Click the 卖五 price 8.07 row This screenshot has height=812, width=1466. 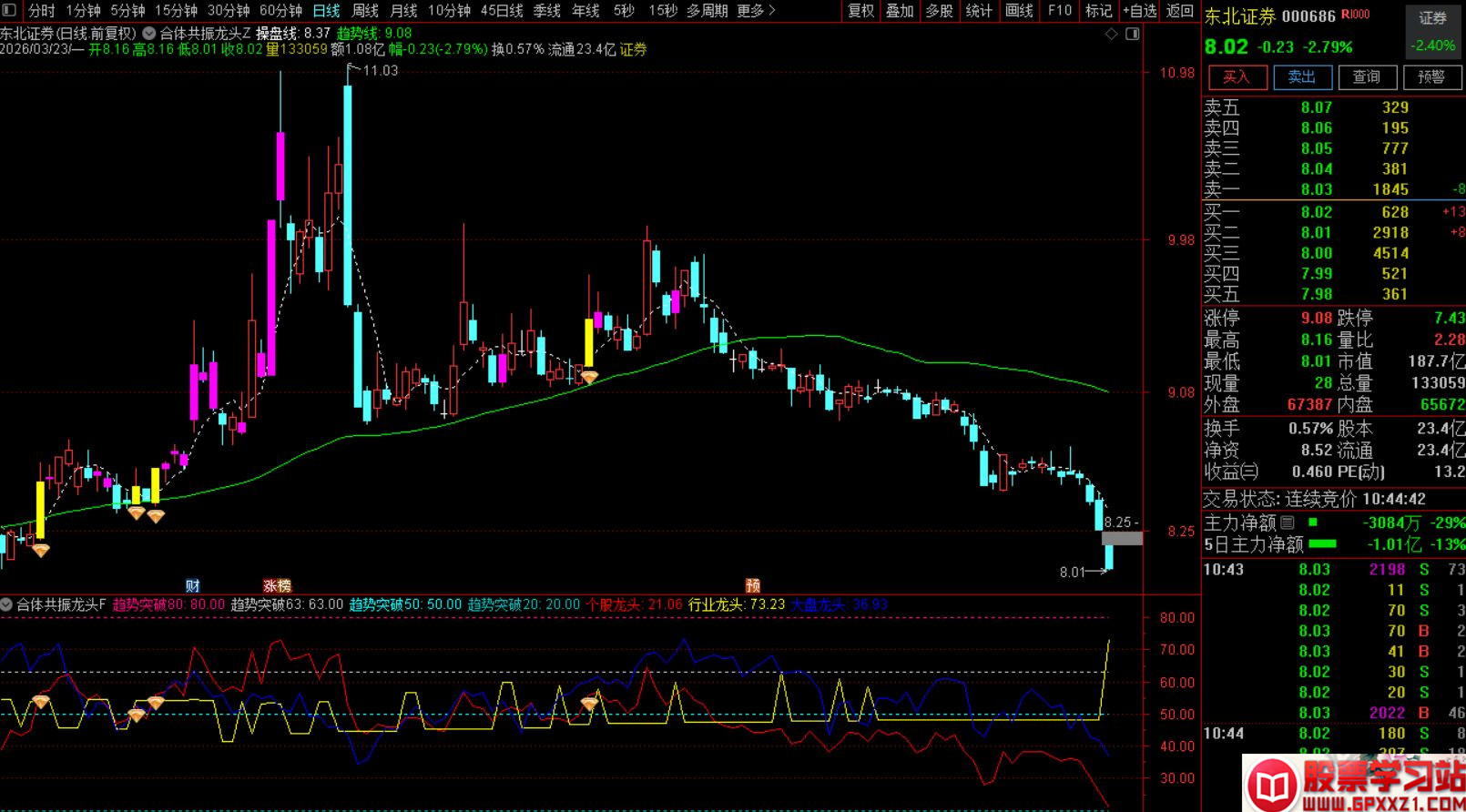[1333, 107]
